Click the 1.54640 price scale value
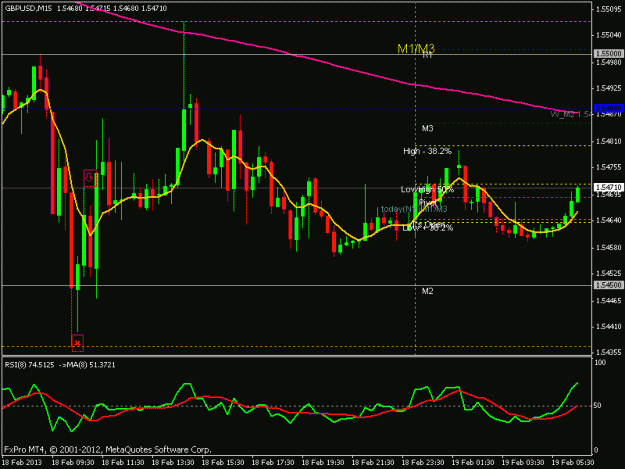This screenshot has width=625, height=469. pos(609,220)
